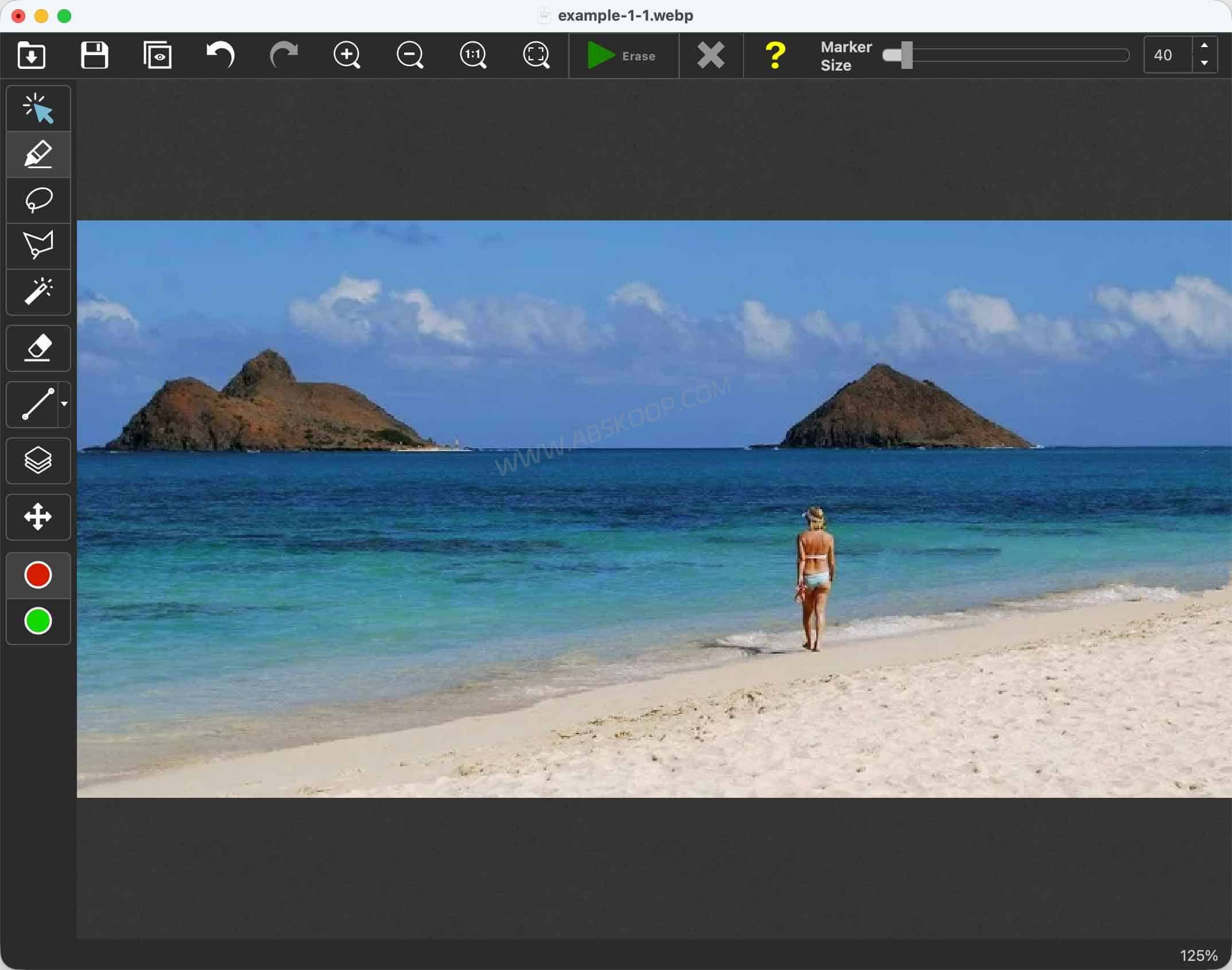Select the Line tool
This screenshot has height=970, width=1232.
[33, 405]
